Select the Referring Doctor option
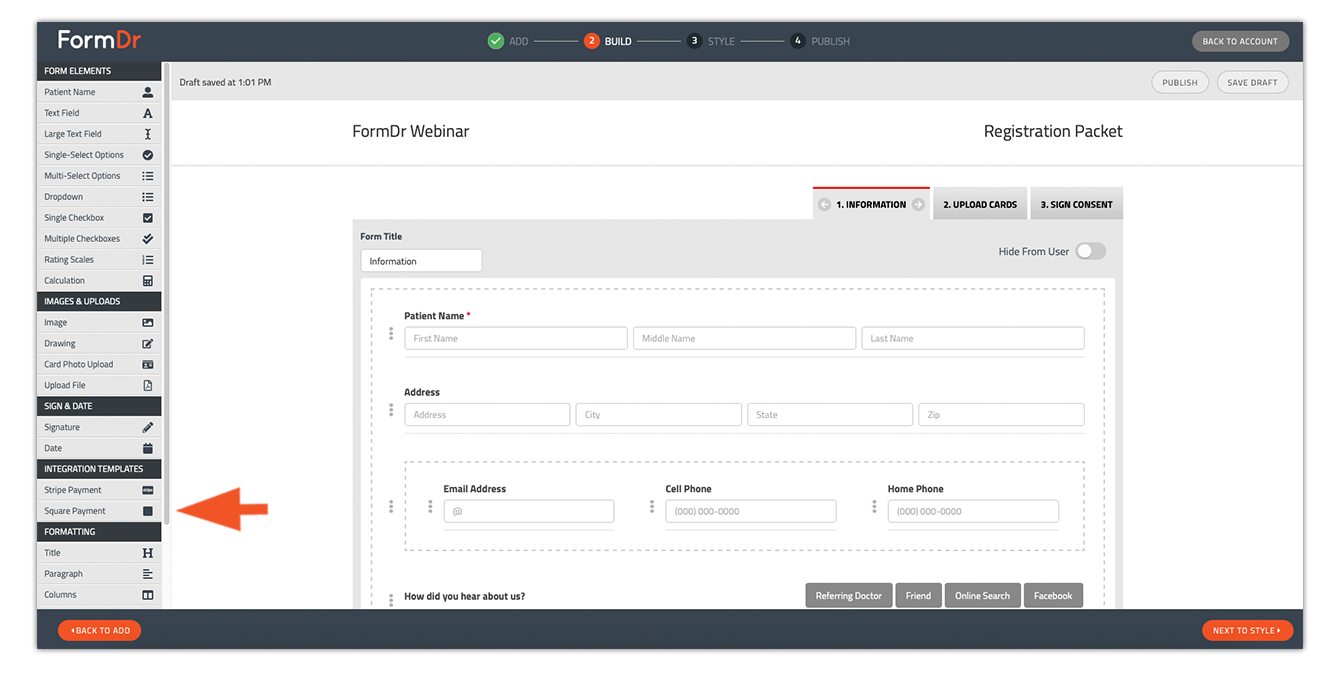1323x676 pixels. click(849, 595)
